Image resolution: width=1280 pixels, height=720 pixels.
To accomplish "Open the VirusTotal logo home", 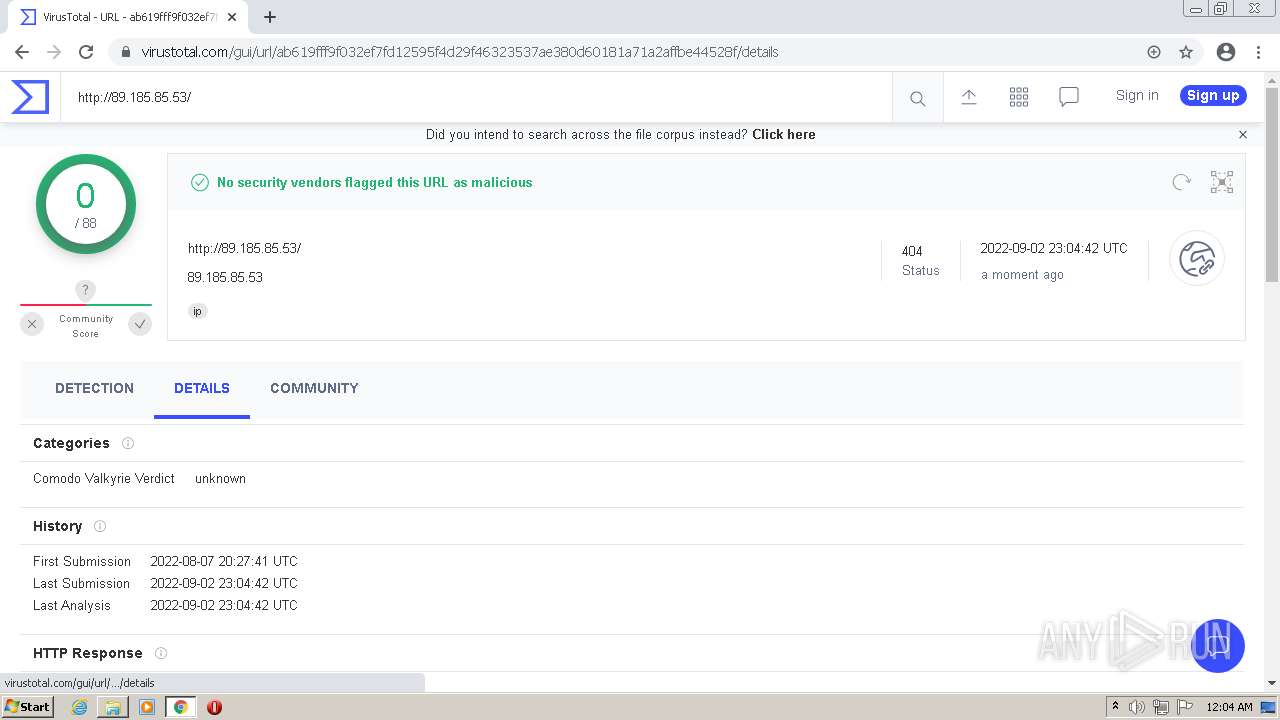I will coord(30,97).
